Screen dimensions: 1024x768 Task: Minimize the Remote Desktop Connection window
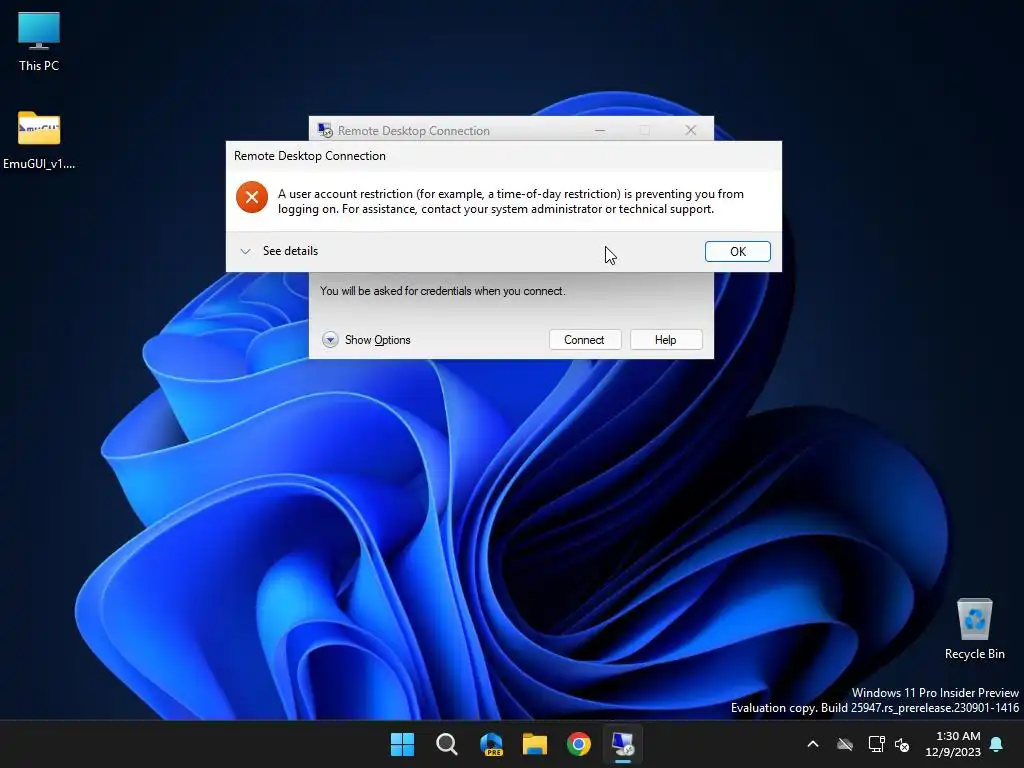[600, 130]
